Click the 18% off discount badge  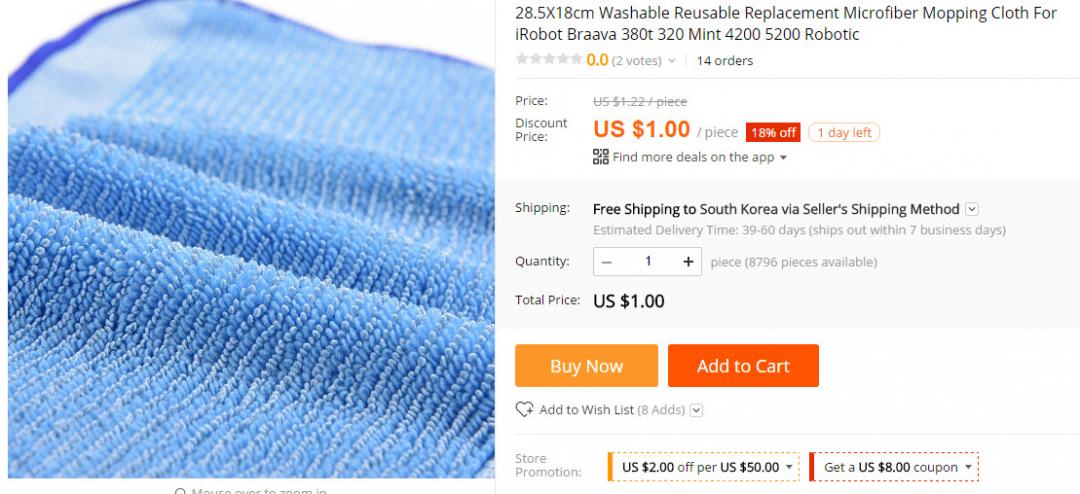click(x=773, y=133)
